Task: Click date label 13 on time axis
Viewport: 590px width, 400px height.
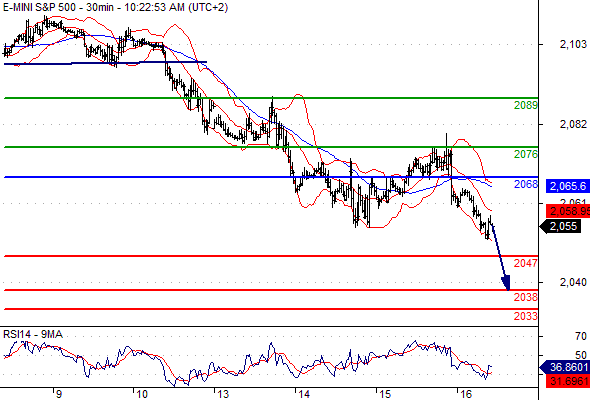Action: point(223,394)
